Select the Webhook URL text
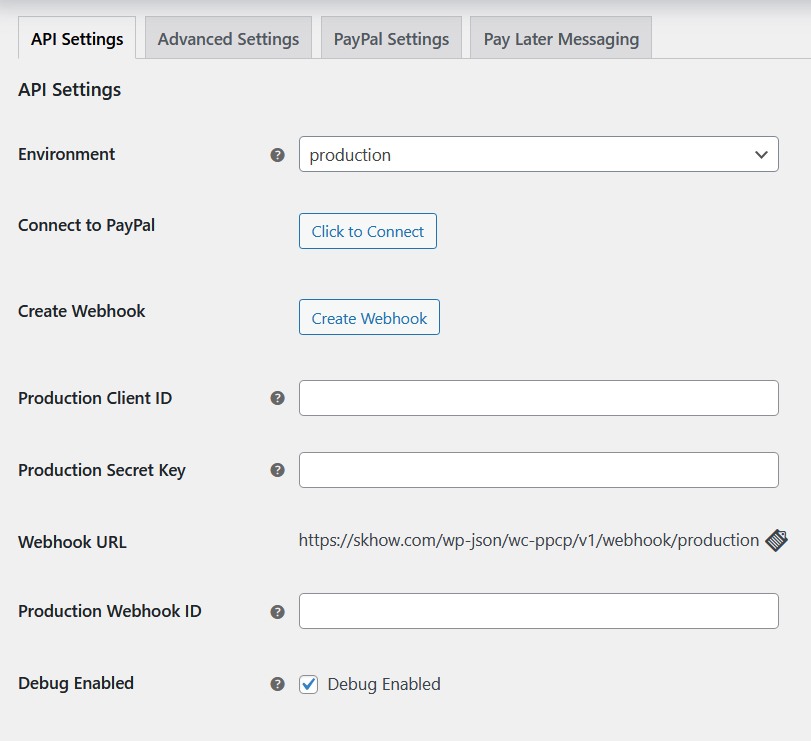 pyautogui.click(x=529, y=540)
